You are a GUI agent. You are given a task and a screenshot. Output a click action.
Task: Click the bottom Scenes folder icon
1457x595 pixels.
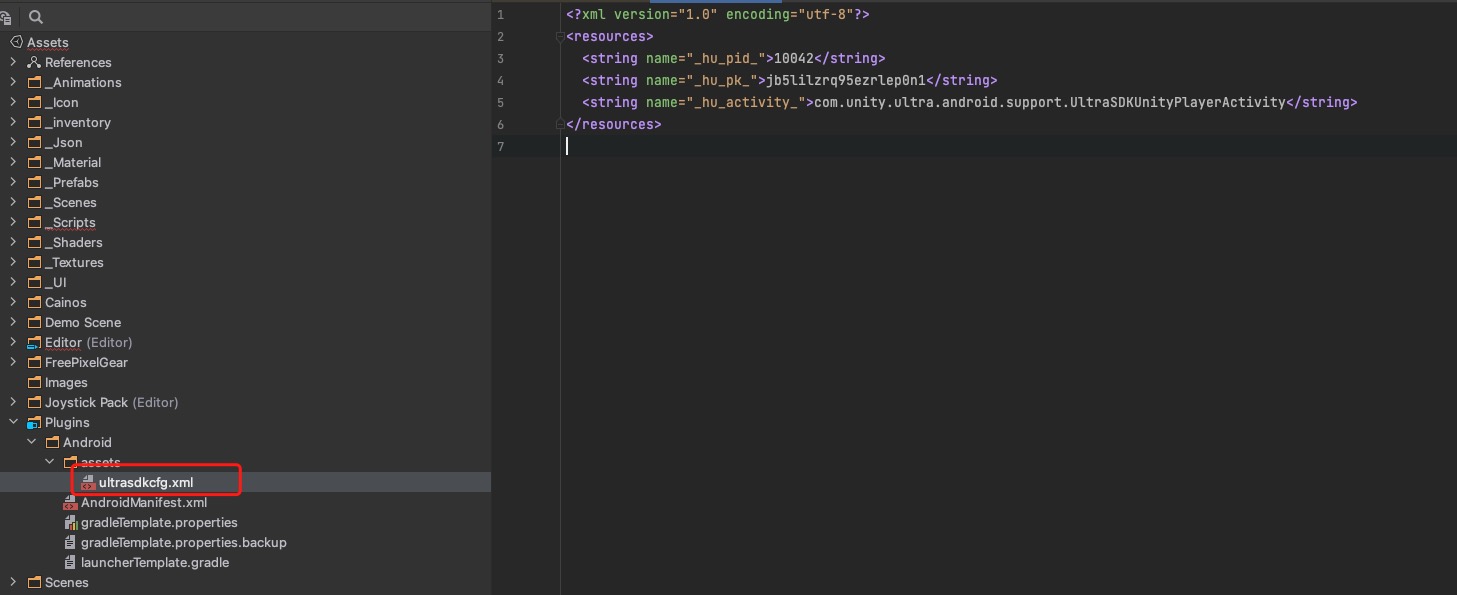34,582
